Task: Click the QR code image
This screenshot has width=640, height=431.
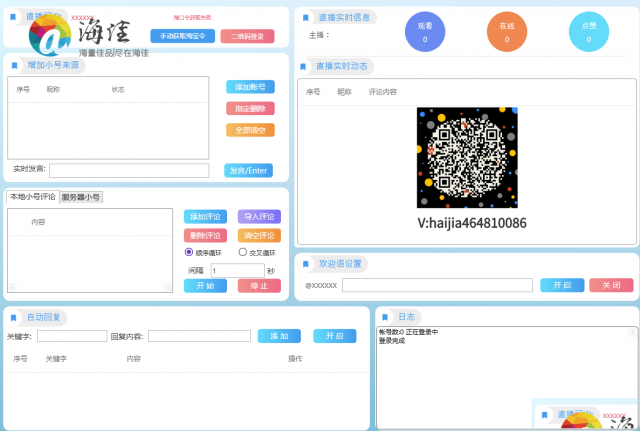Action: [467, 158]
